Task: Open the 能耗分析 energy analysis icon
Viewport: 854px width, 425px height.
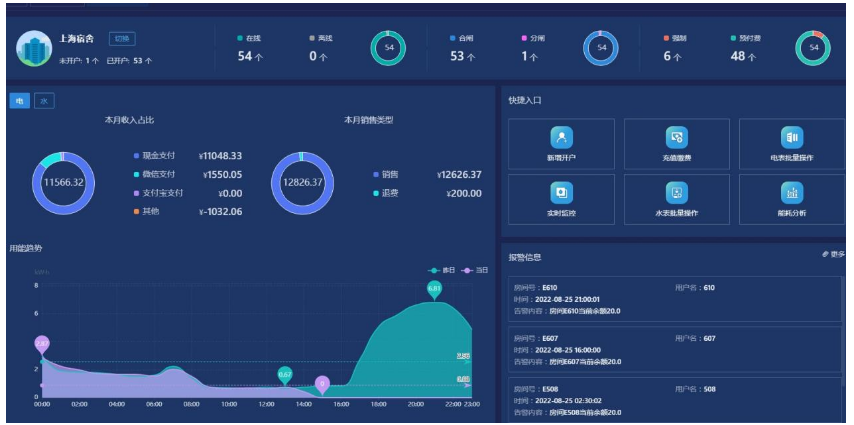Action: click(792, 192)
